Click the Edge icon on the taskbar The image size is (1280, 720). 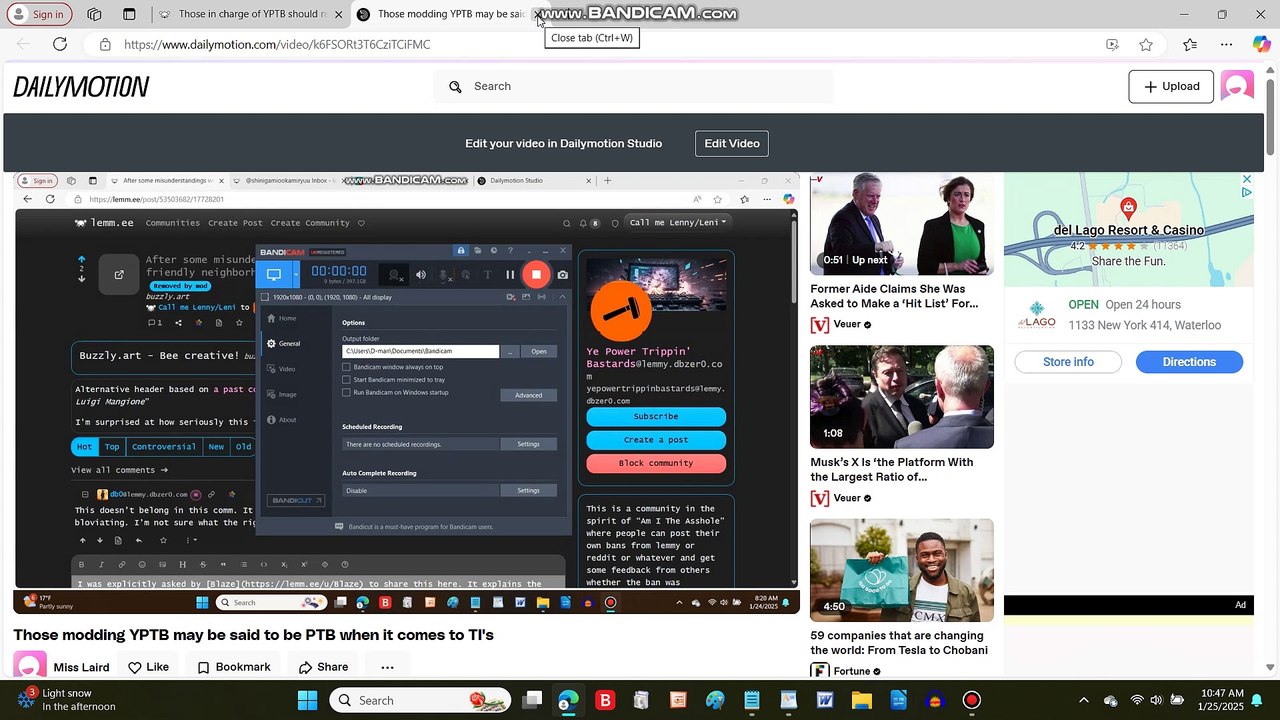(x=568, y=700)
